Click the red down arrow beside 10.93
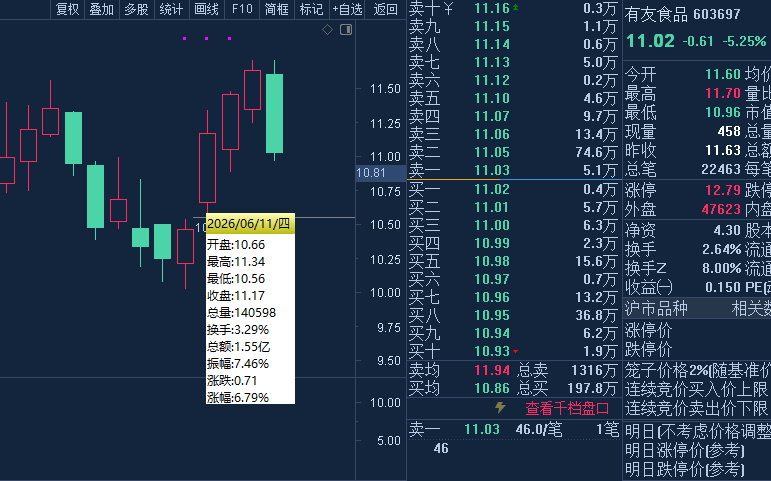The image size is (771, 481). (x=515, y=351)
